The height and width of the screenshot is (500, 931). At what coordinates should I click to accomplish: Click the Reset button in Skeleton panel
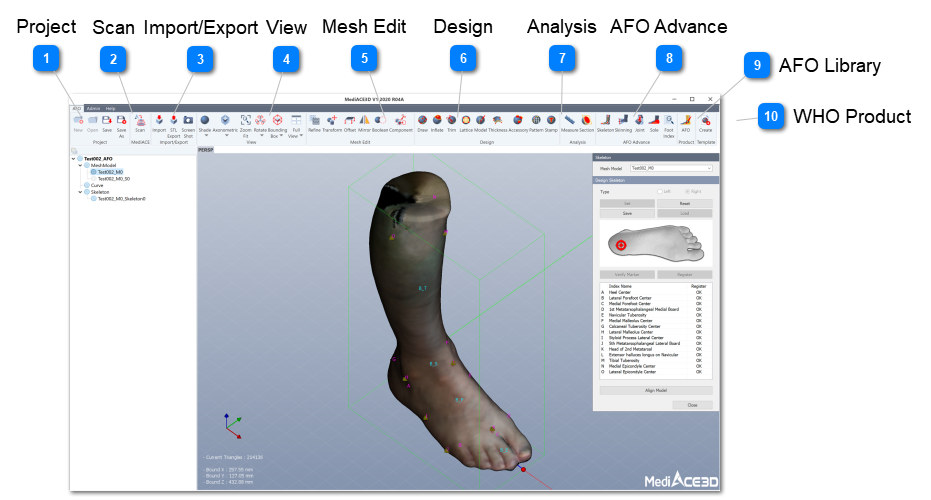(685, 203)
